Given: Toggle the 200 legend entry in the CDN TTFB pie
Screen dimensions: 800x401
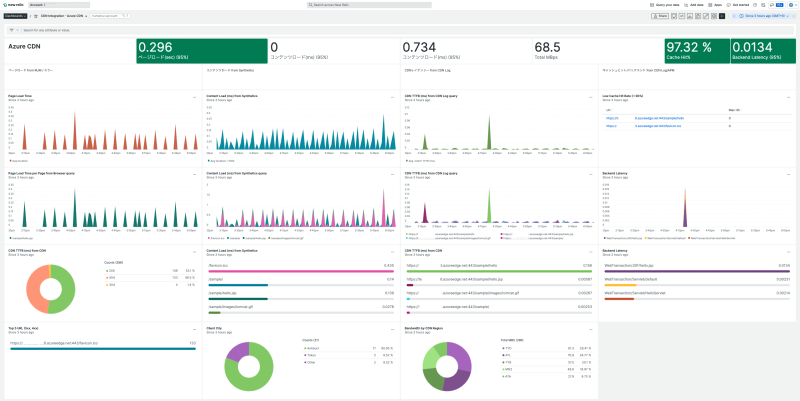Looking at the screenshot, I should (110, 269).
